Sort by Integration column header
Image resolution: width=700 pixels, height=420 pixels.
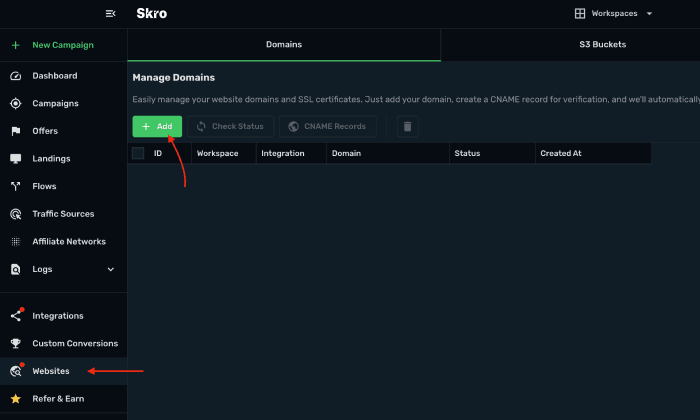coord(283,154)
